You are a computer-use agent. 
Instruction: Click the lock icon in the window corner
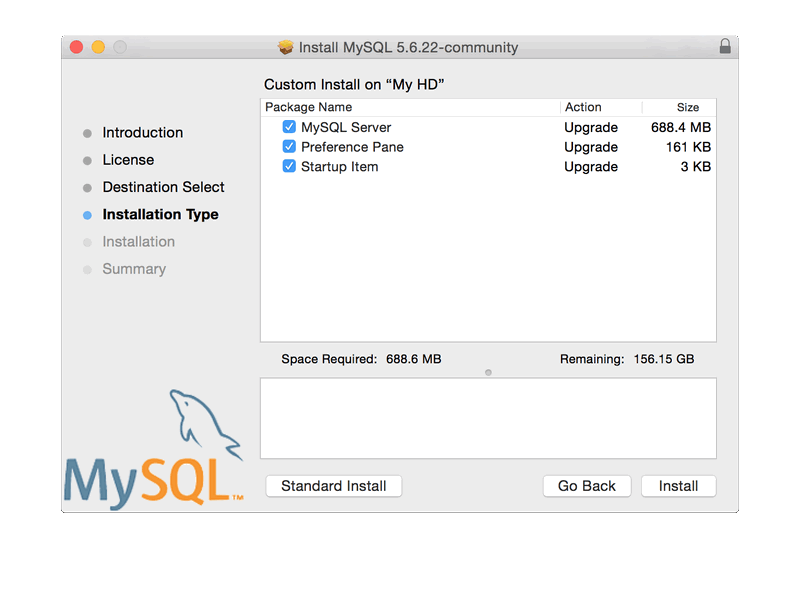(x=725, y=46)
